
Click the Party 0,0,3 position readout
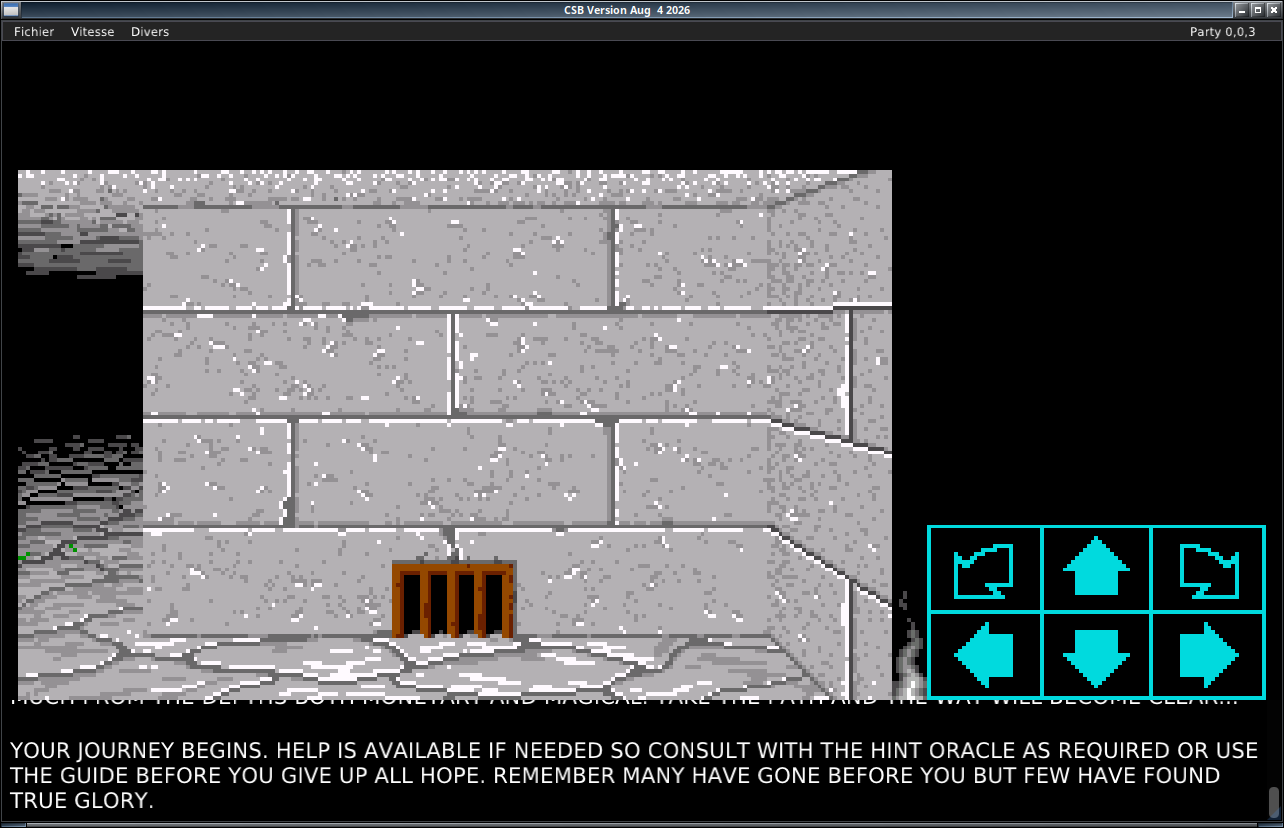pos(1222,32)
